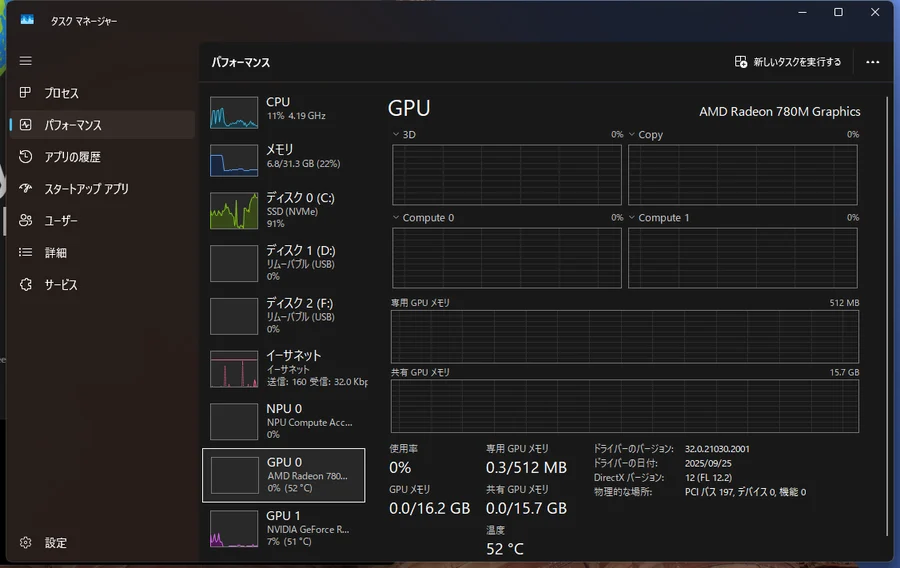Open the プロセス tab label
Image resolution: width=900 pixels, height=568 pixels.
tap(61, 93)
